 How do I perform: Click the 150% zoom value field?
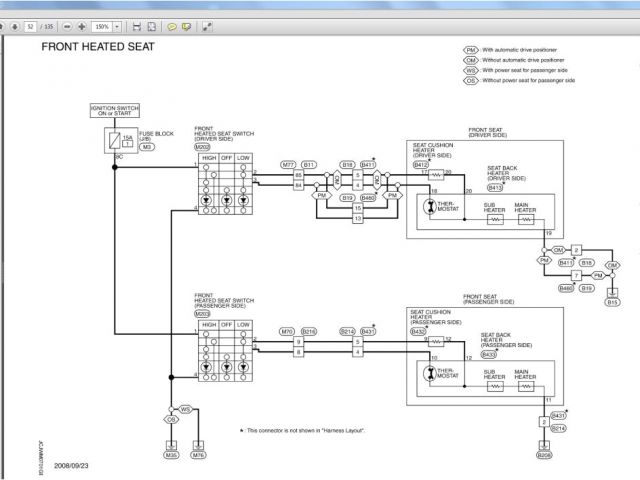pyautogui.click(x=101, y=26)
